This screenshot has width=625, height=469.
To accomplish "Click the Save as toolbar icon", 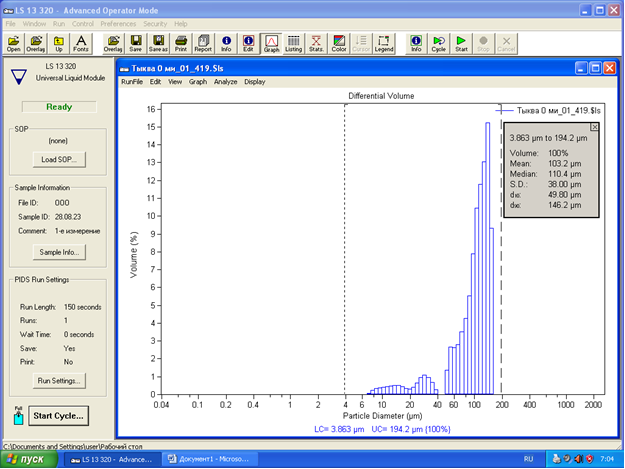I will click(158, 41).
